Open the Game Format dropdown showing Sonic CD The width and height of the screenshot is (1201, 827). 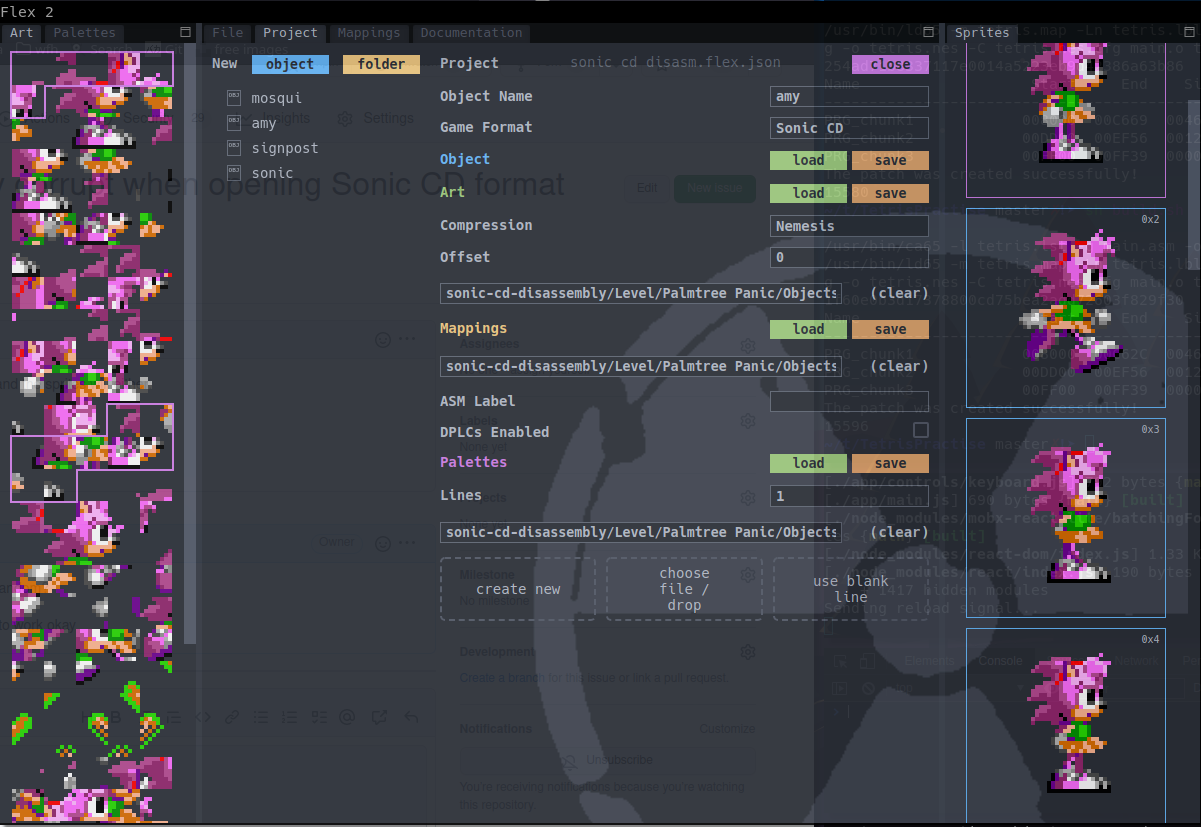(x=849, y=128)
